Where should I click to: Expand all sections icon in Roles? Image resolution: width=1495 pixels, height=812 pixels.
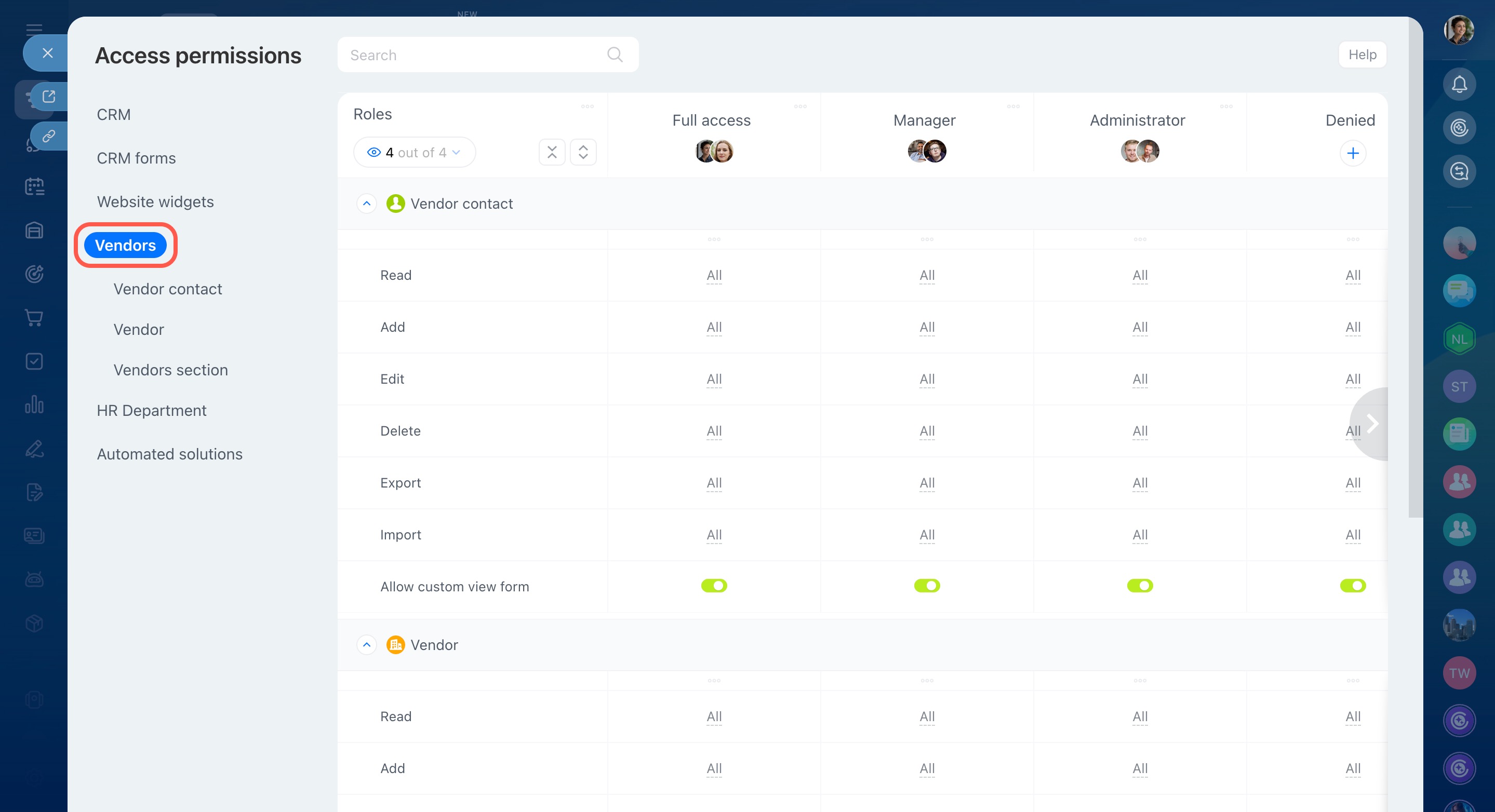(x=583, y=152)
